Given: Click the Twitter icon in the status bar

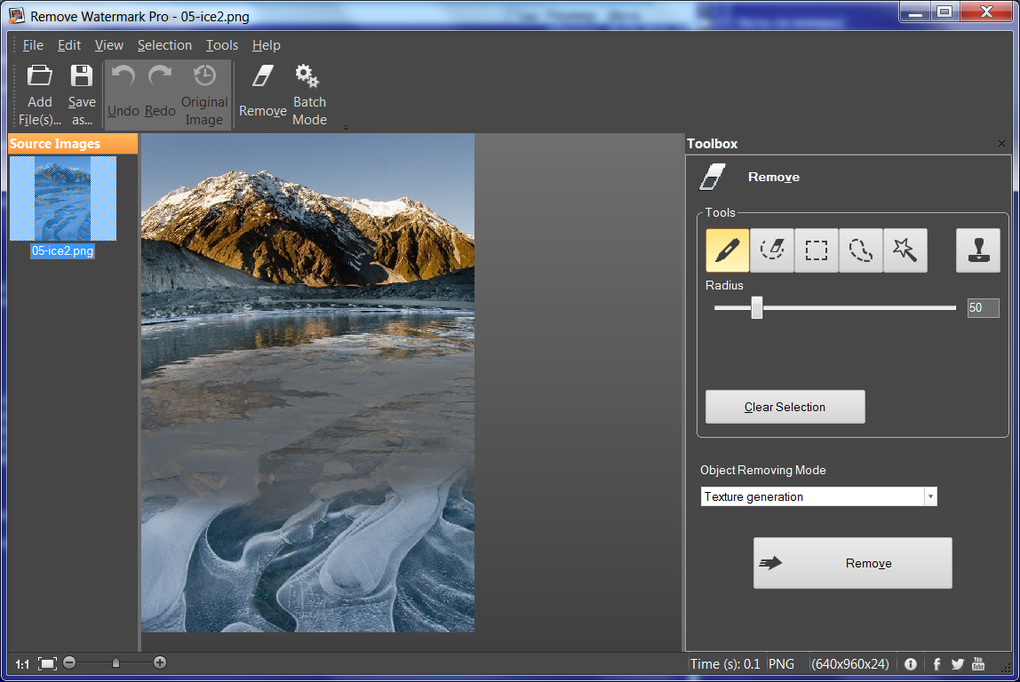Looking at the screenshot, I should point(957,663).
